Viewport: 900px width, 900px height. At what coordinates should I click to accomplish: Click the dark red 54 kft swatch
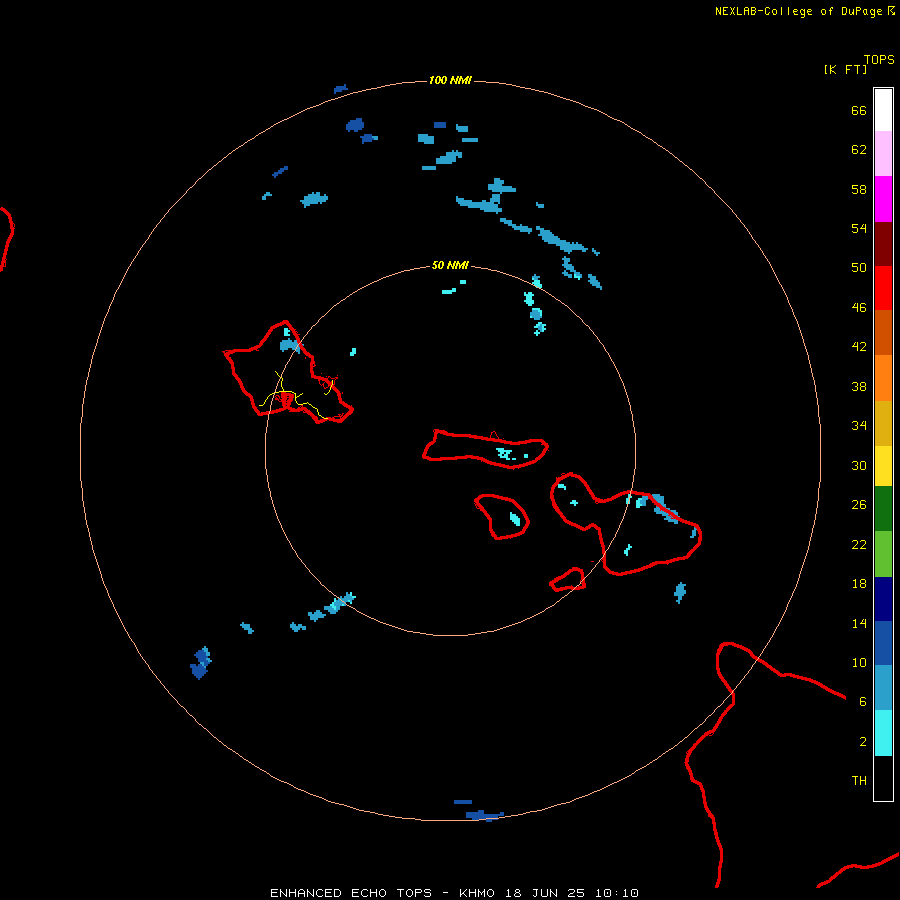(883, 243)
